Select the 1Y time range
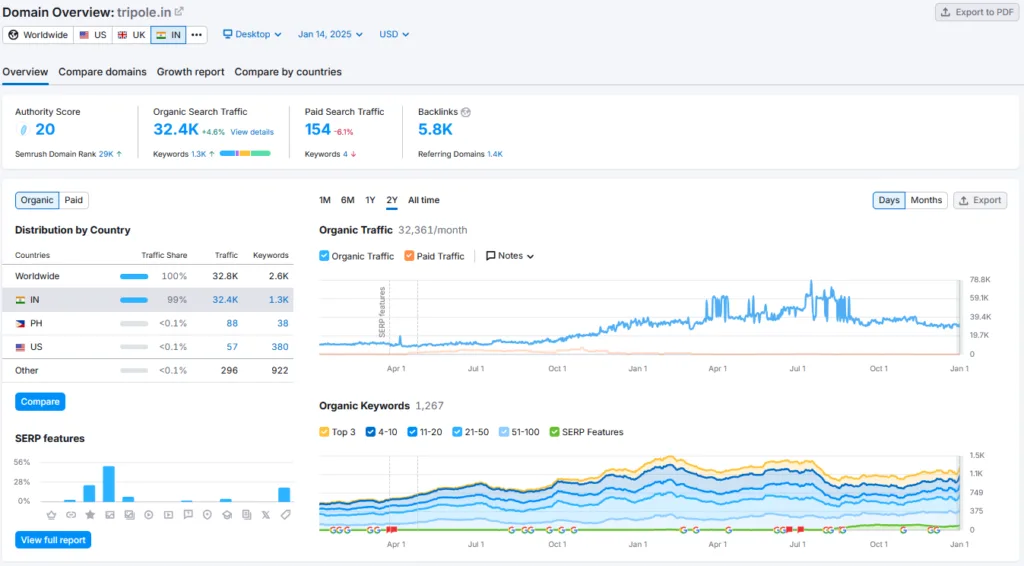The width and height of the screenshot is (1024, 566). coord(370,200)
